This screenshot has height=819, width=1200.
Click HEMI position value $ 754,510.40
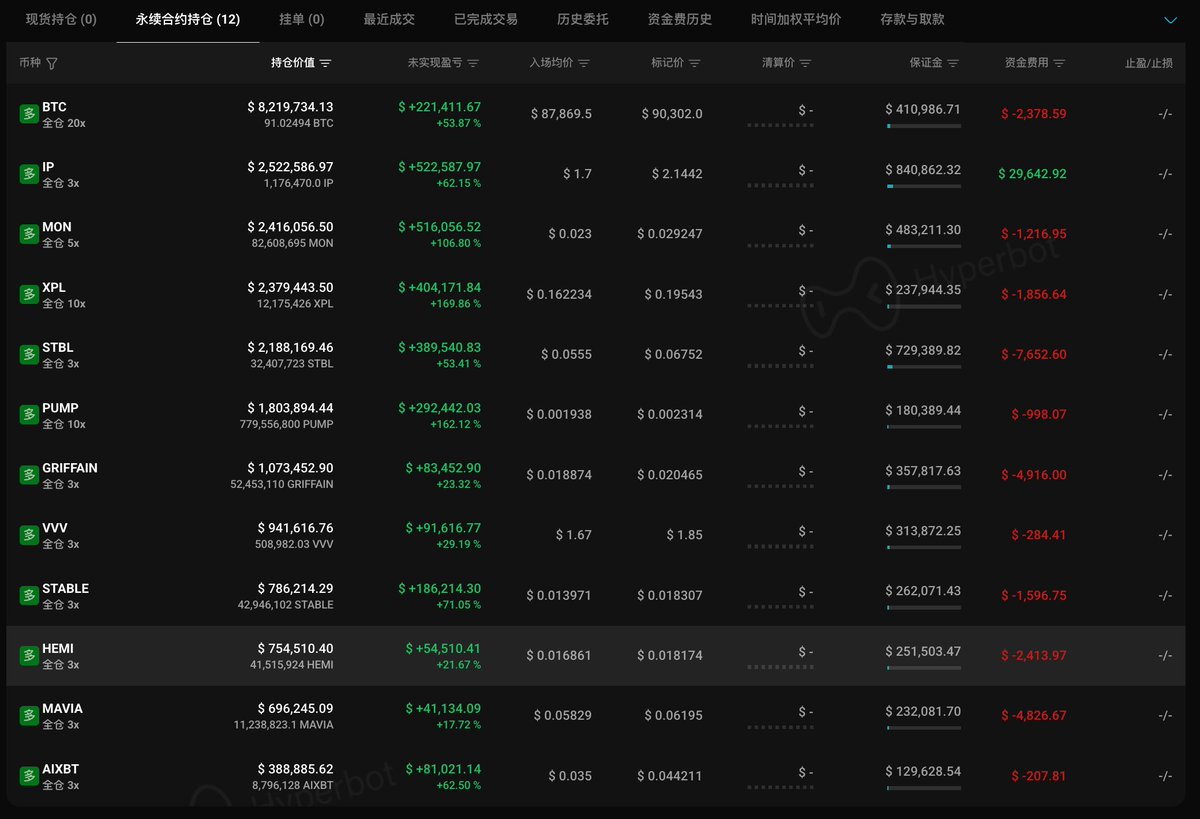pyautogui.click(x=295, y=649)
